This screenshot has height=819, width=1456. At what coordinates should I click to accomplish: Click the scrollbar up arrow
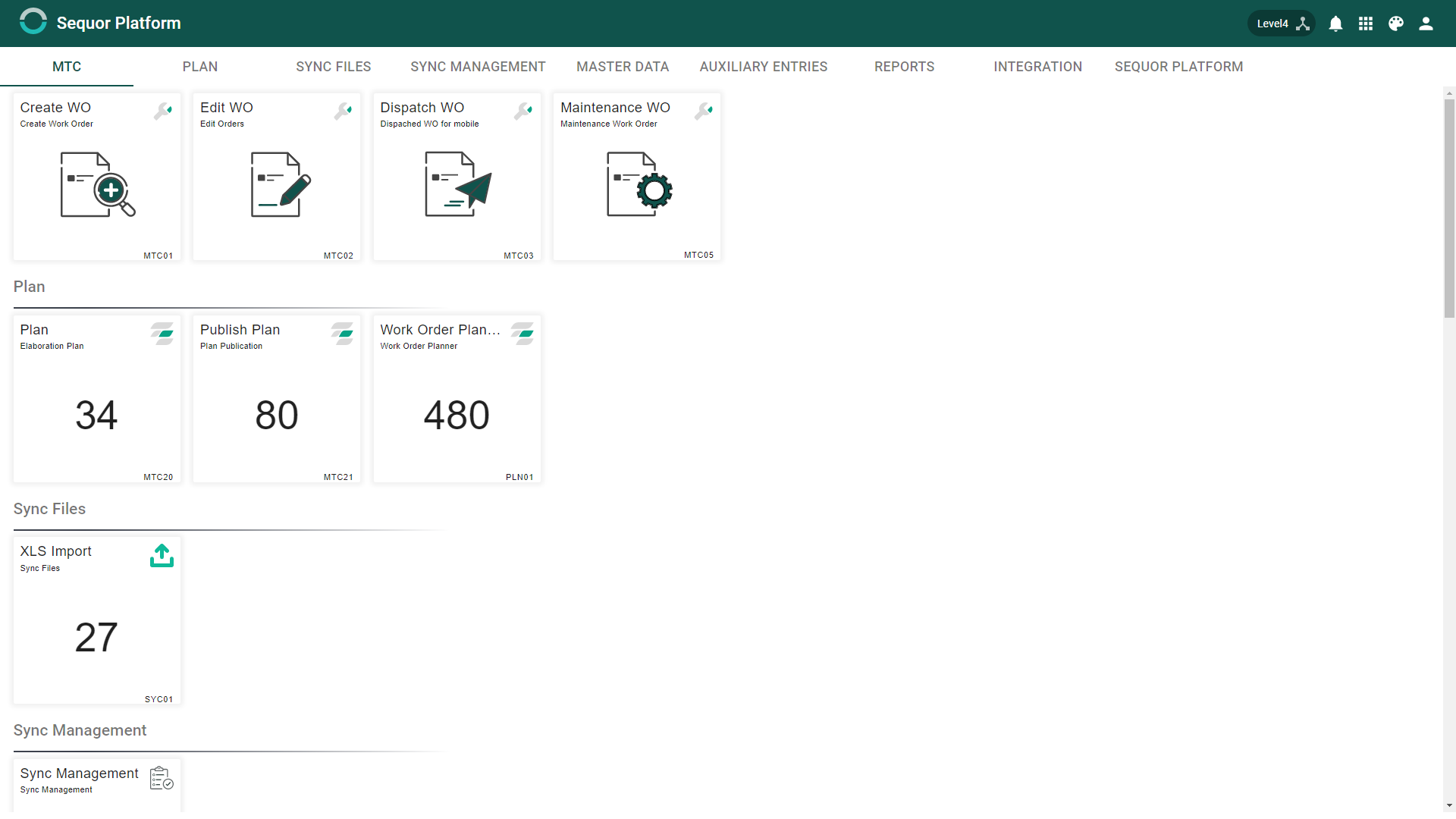1449,94
